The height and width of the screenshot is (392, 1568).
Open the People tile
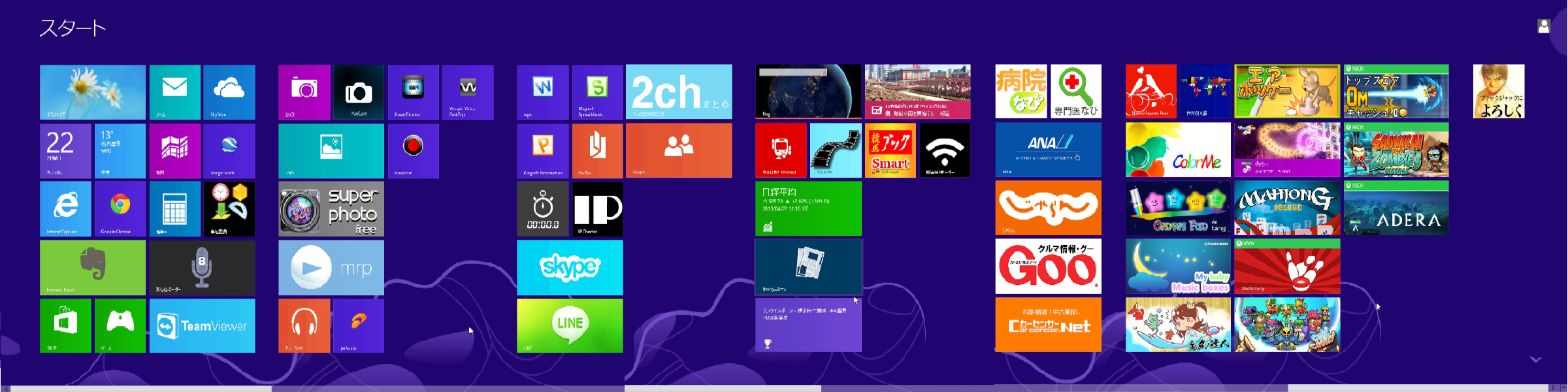point(679,151)
